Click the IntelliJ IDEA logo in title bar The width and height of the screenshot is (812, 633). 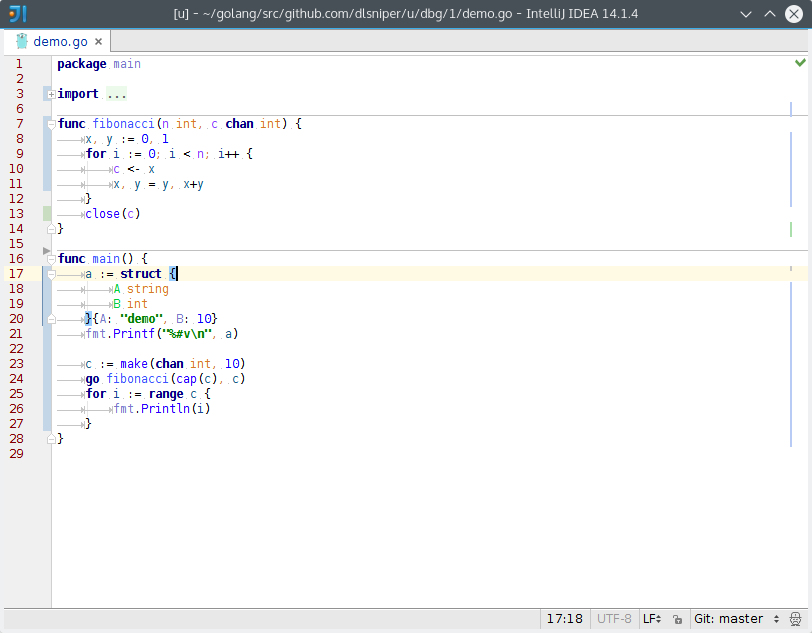pyautogui.click(x=18, y=14)
